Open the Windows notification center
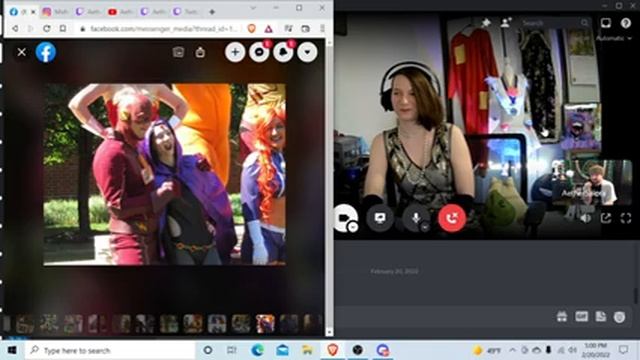Image resolution: width=640 pixels, height=360 pixels. [x=623, y=350]
